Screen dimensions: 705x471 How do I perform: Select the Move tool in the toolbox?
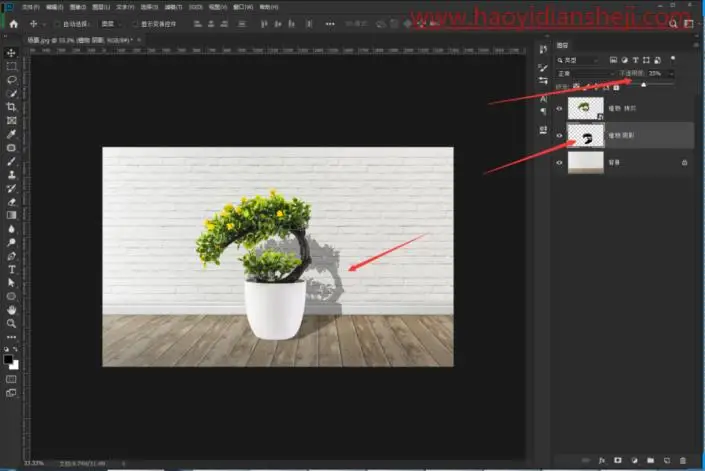[11, 53]
